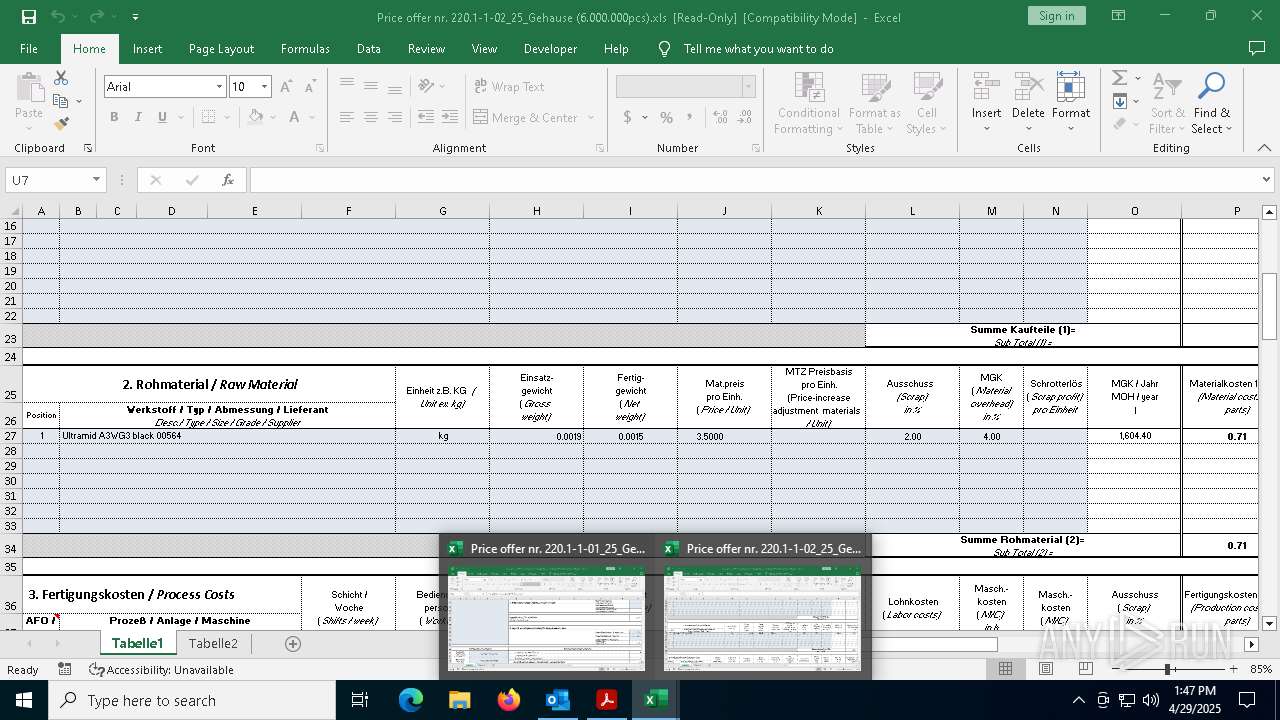1280x720 pixels.
Task: Open Find & Select menu
Action: click(1212, 103)
